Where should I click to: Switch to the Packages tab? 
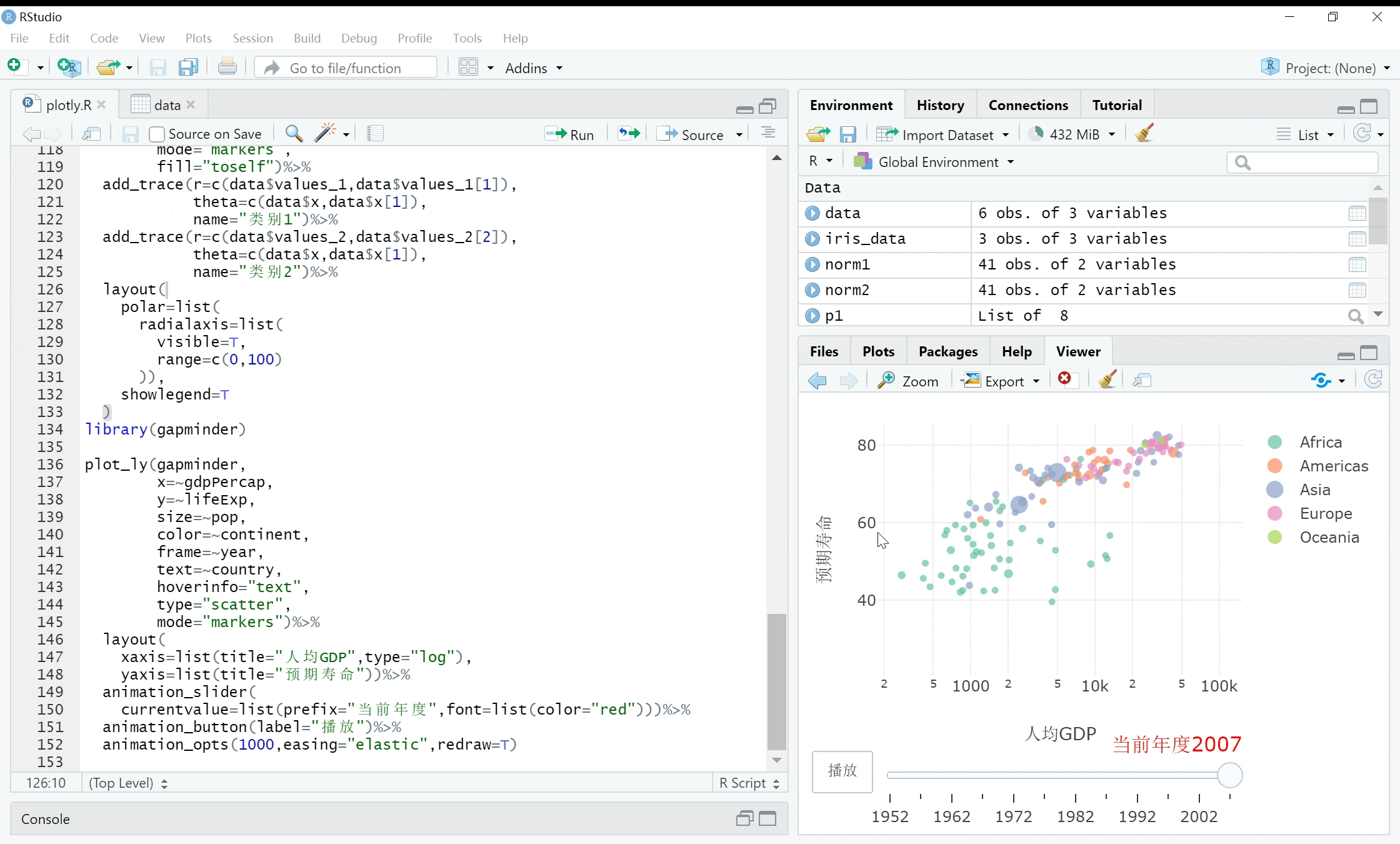[947, 351]
